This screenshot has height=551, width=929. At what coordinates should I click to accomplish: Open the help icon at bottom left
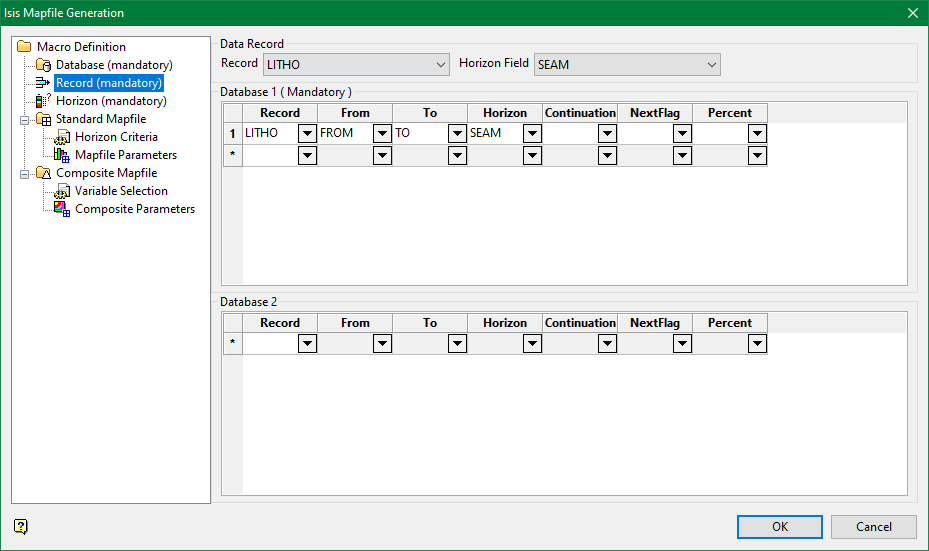pyautogui.click(x=21, y=526)
